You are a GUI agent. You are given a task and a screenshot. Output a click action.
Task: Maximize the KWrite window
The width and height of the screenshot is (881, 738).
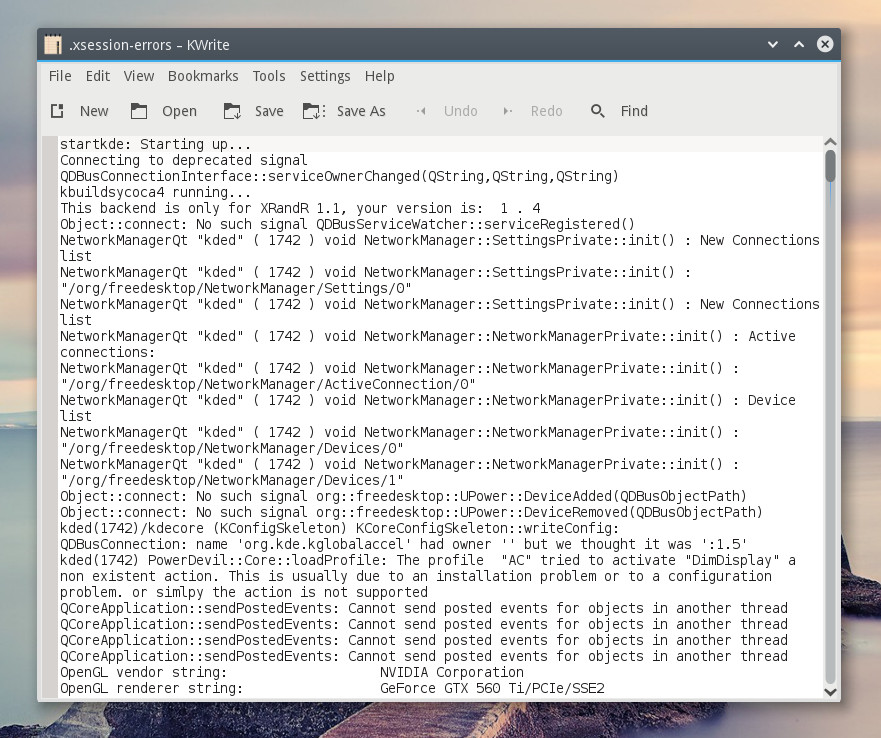coord(799,44)
